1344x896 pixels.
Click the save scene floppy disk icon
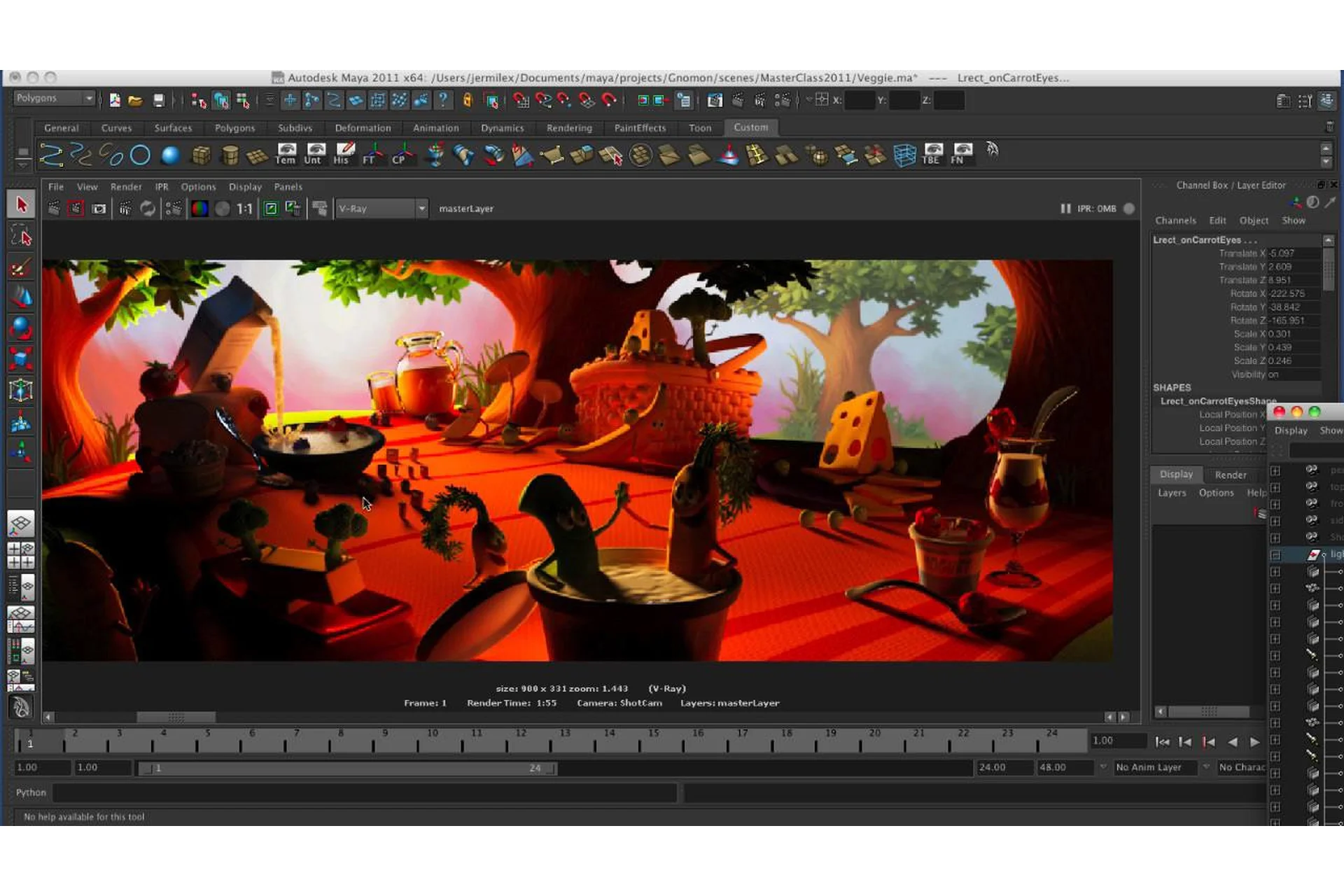point(158,101)
